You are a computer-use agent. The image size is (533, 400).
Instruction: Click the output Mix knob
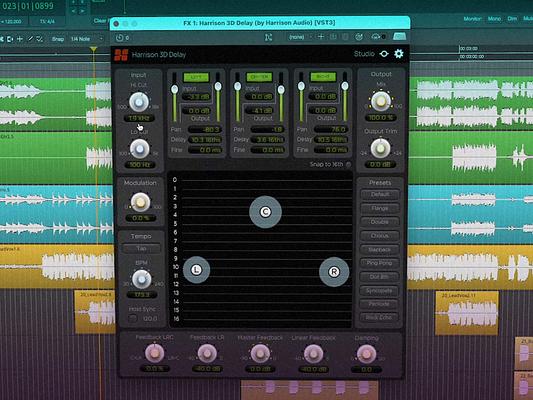pos(381,101)
